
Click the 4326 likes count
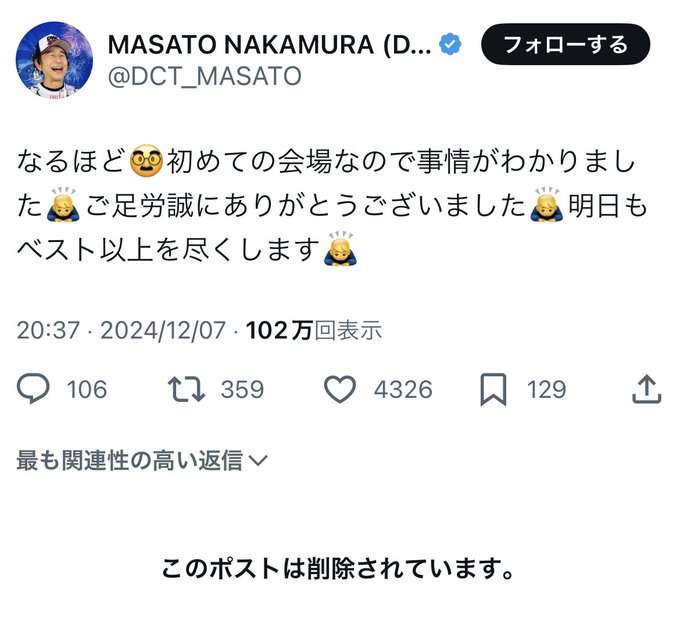point(403,389)
